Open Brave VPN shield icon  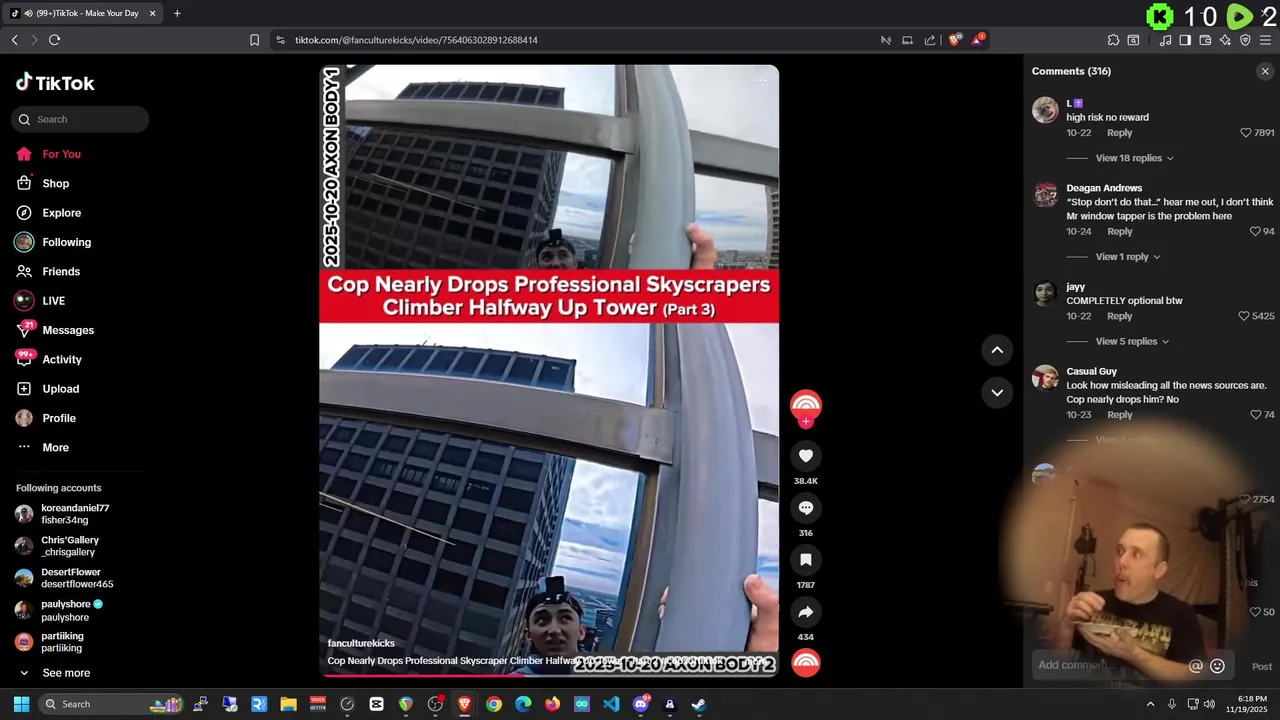click(x=1245, y=40)
